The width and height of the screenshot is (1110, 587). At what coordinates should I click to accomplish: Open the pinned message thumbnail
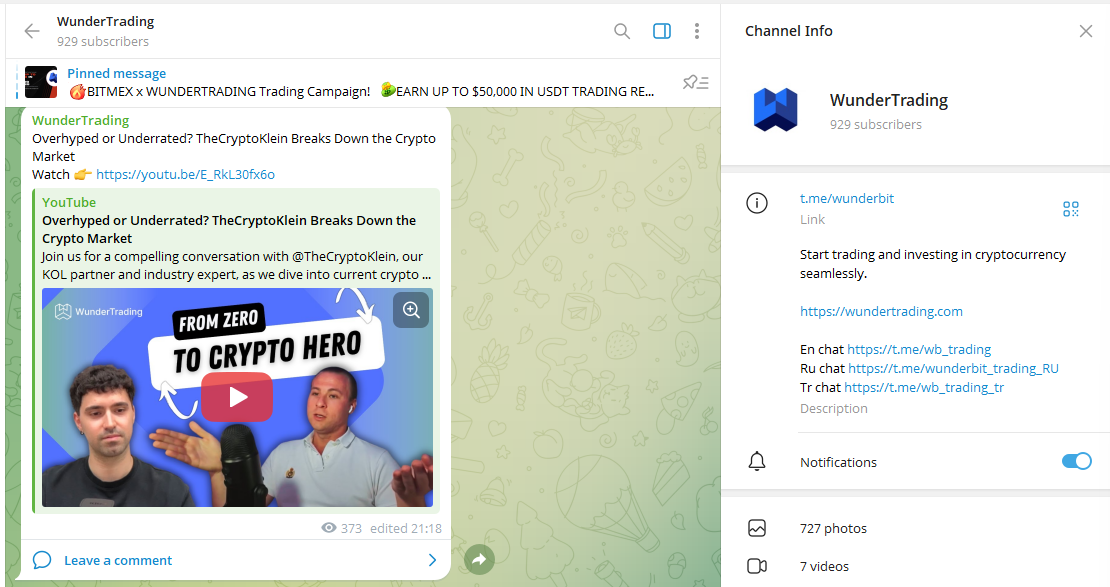click(41, 82)
